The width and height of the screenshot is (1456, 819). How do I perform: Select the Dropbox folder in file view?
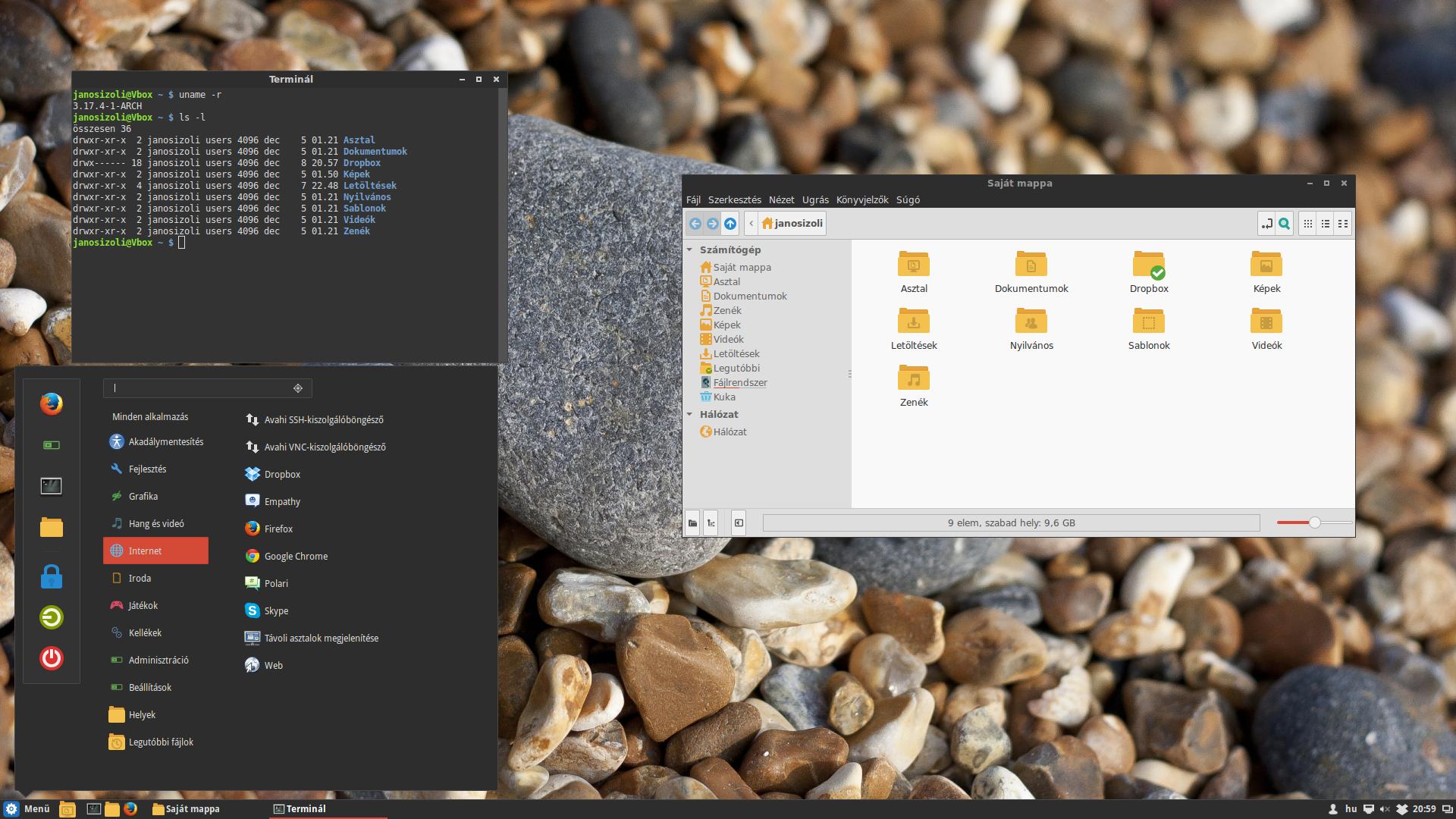coord(1149,265)
